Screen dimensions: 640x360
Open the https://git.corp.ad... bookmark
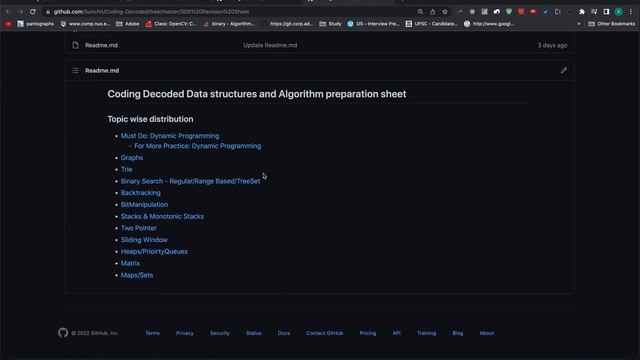point(288,24)
